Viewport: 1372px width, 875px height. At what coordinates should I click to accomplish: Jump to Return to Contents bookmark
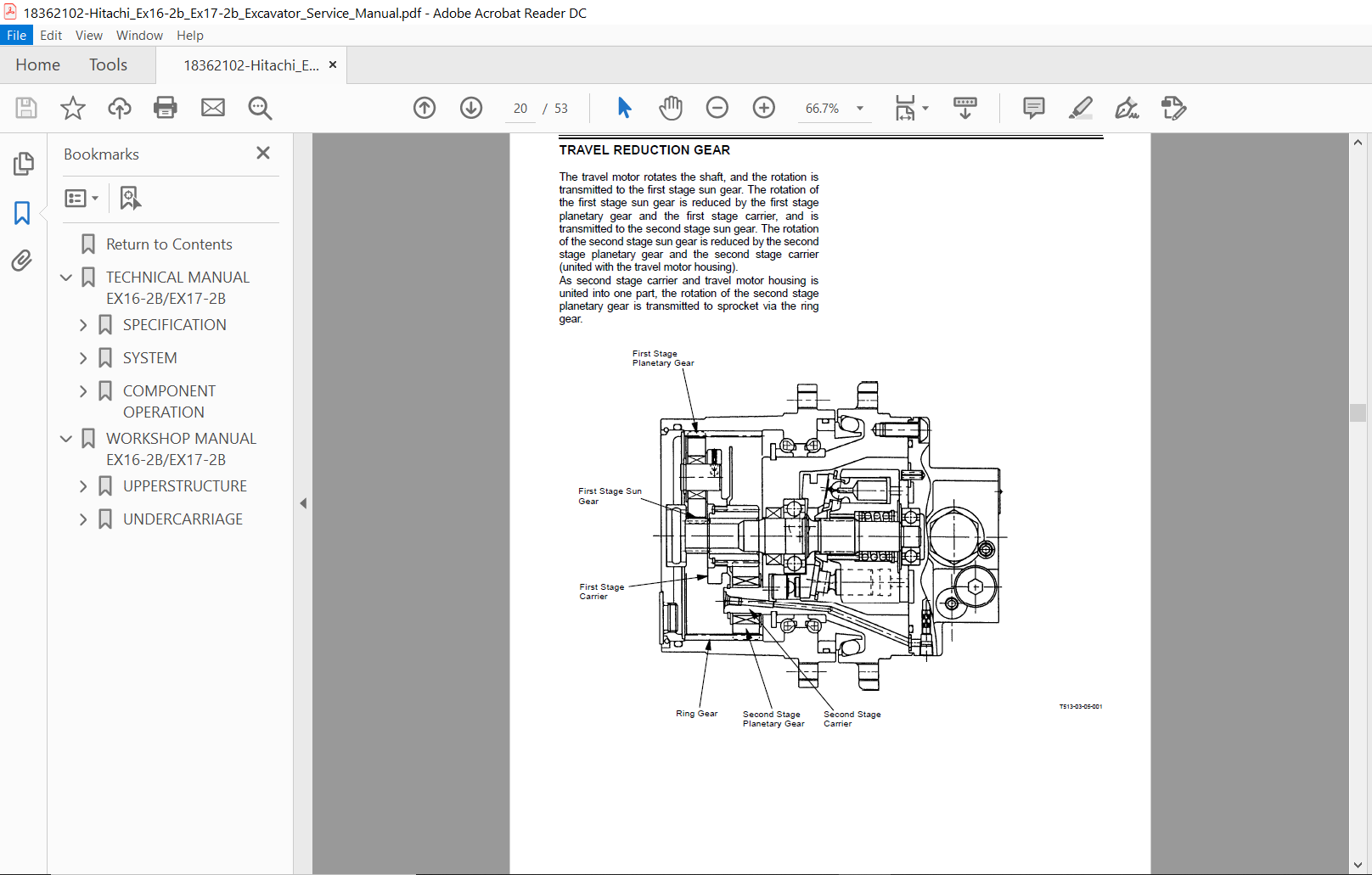169,244
